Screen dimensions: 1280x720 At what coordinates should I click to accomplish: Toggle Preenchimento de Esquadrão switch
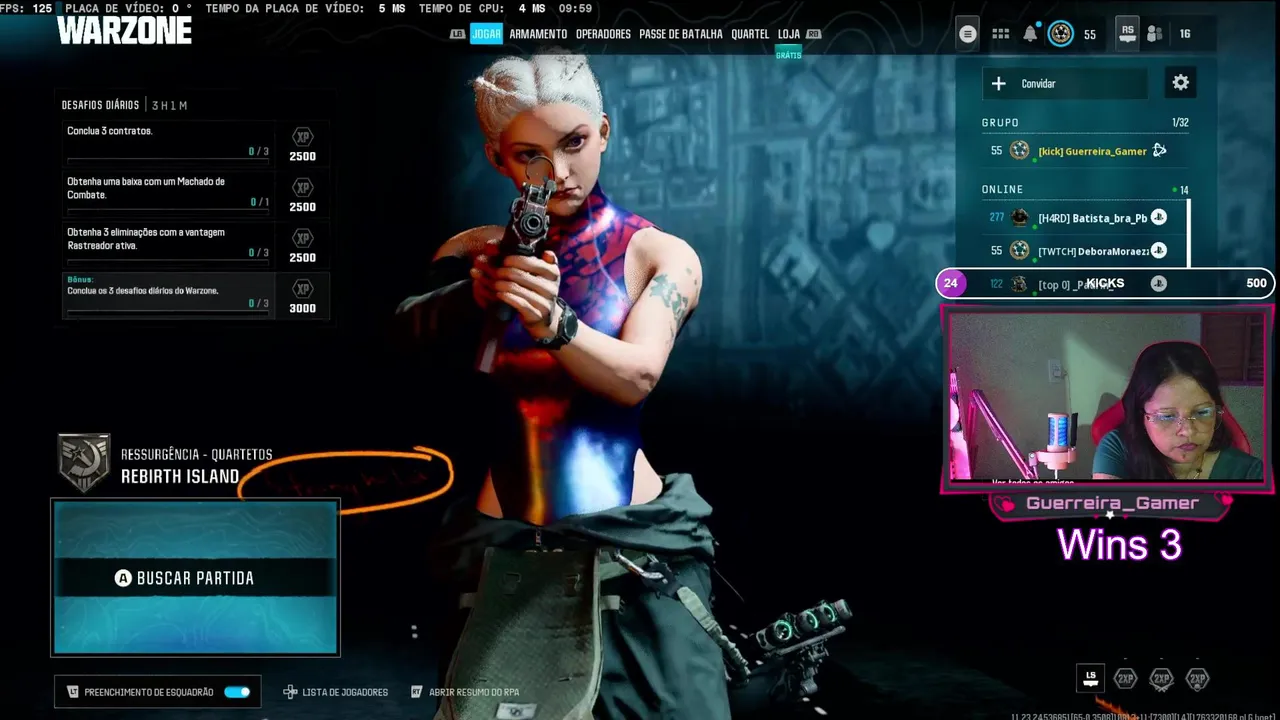pos(237,691)
